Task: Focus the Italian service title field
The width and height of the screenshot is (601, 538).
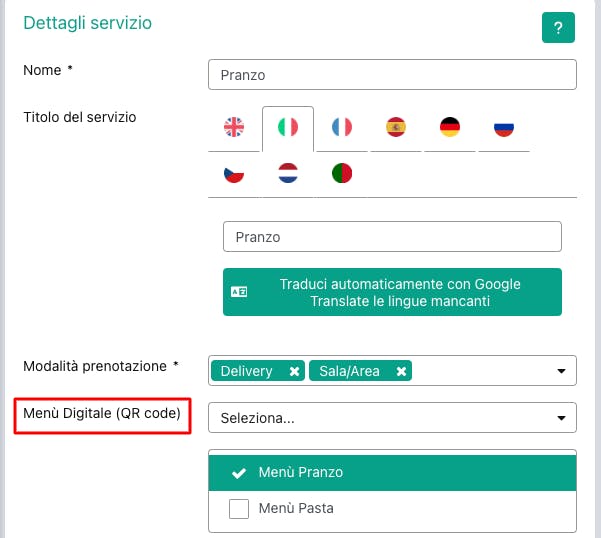Action: tap(392, 236)
